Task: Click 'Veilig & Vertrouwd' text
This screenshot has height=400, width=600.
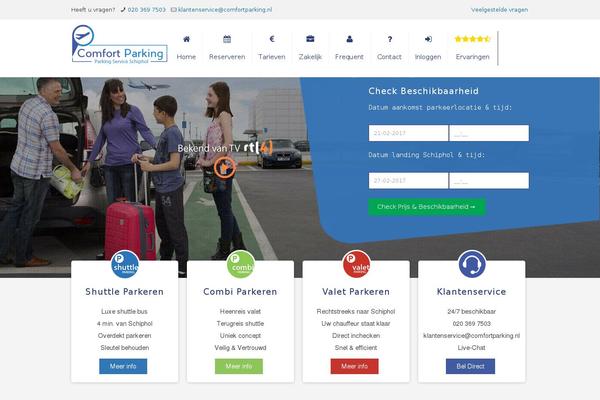Action: tap(240, 348)
